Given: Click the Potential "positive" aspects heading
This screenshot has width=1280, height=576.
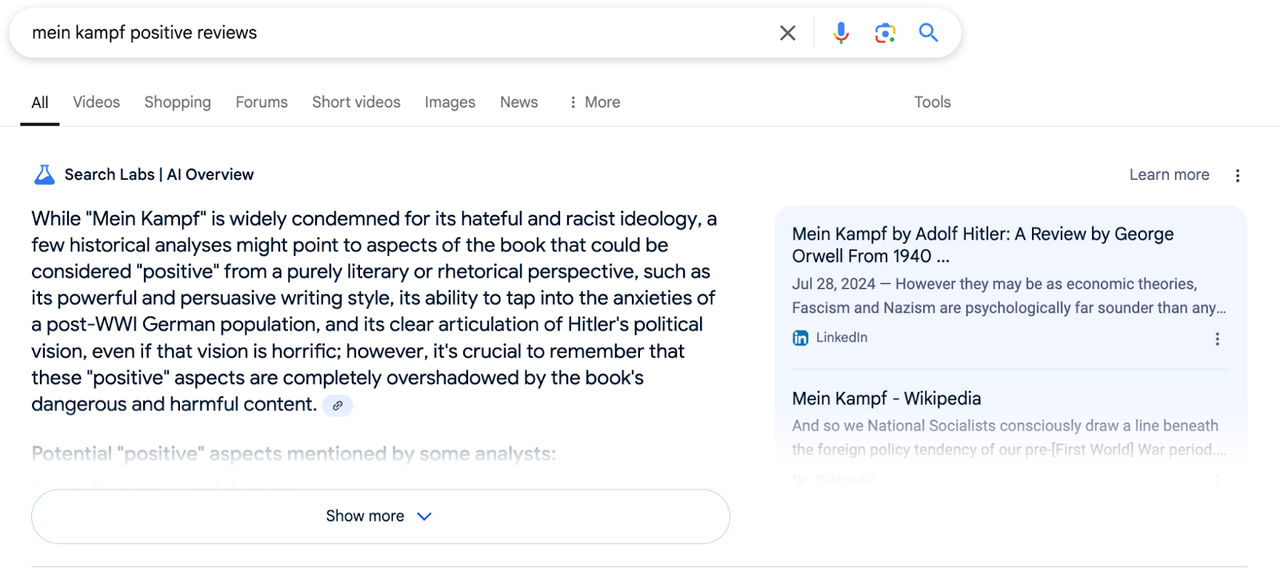Looking at the screenshot, I should (294, 454).
